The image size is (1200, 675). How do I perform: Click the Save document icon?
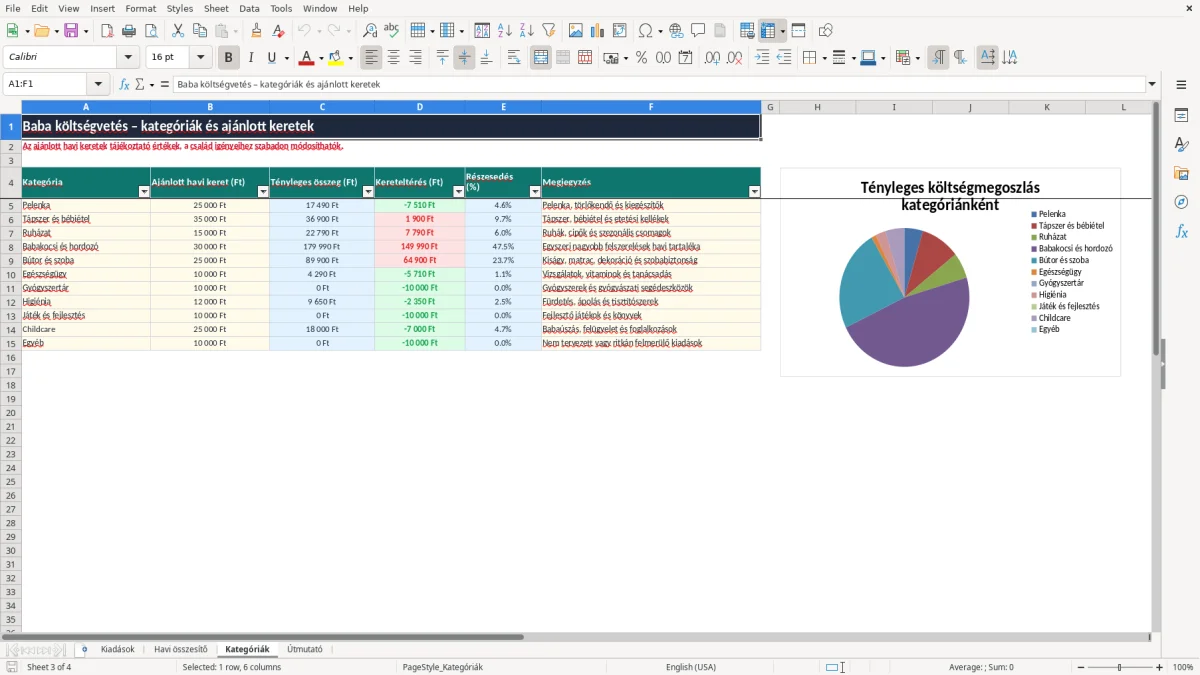(x=71, y=31)
